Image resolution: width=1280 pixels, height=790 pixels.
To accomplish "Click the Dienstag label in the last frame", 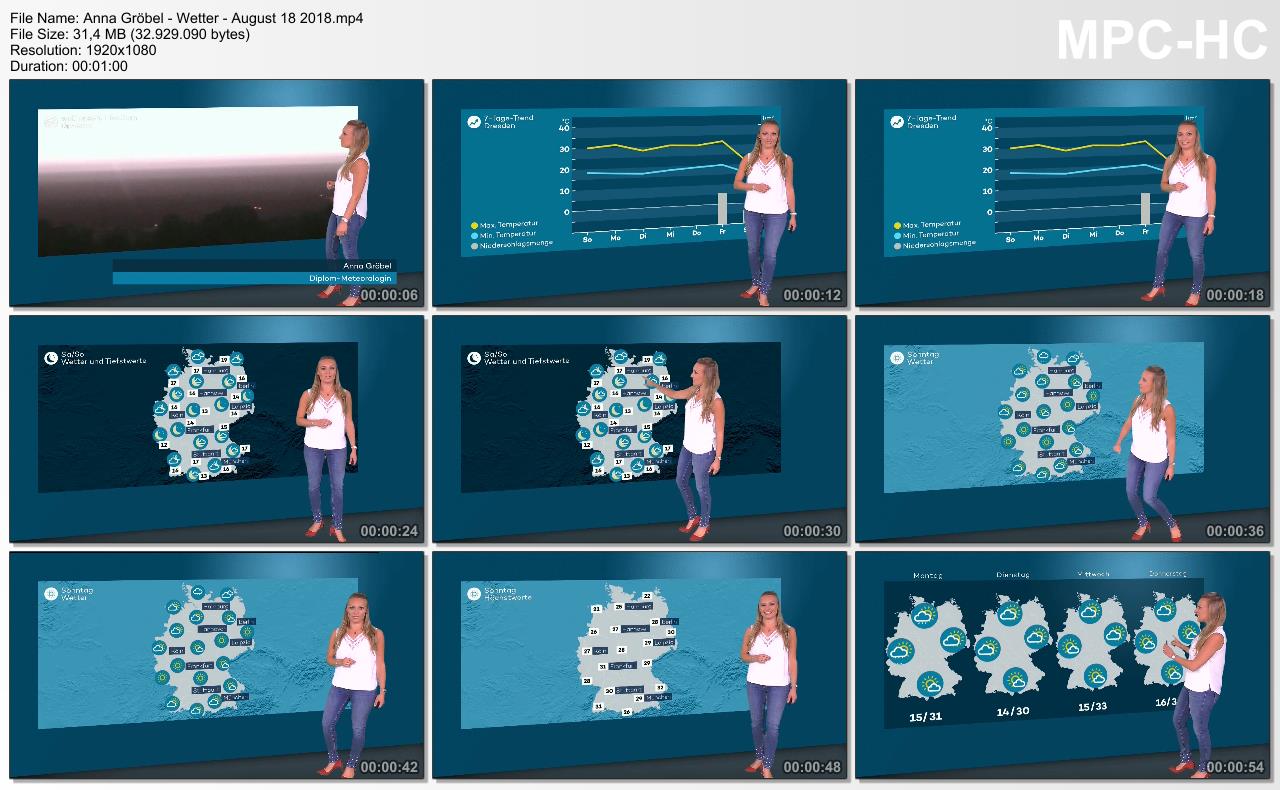I will [1011, 575].
